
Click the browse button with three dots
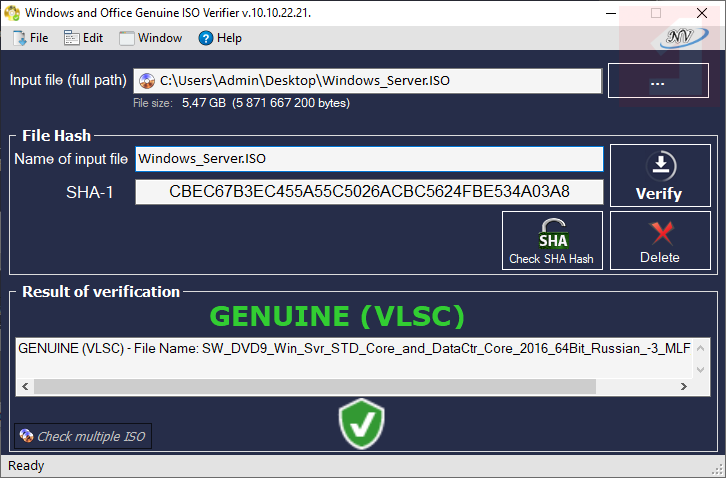click(658, 81)
